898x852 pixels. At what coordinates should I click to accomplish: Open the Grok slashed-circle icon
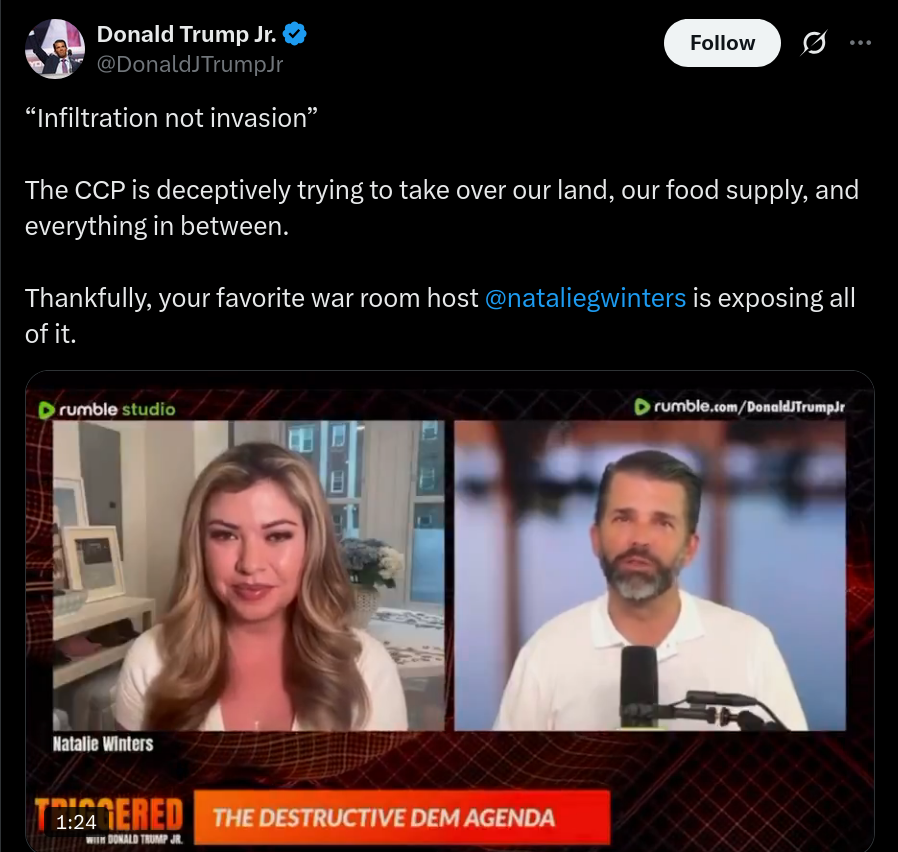point(813,43)
